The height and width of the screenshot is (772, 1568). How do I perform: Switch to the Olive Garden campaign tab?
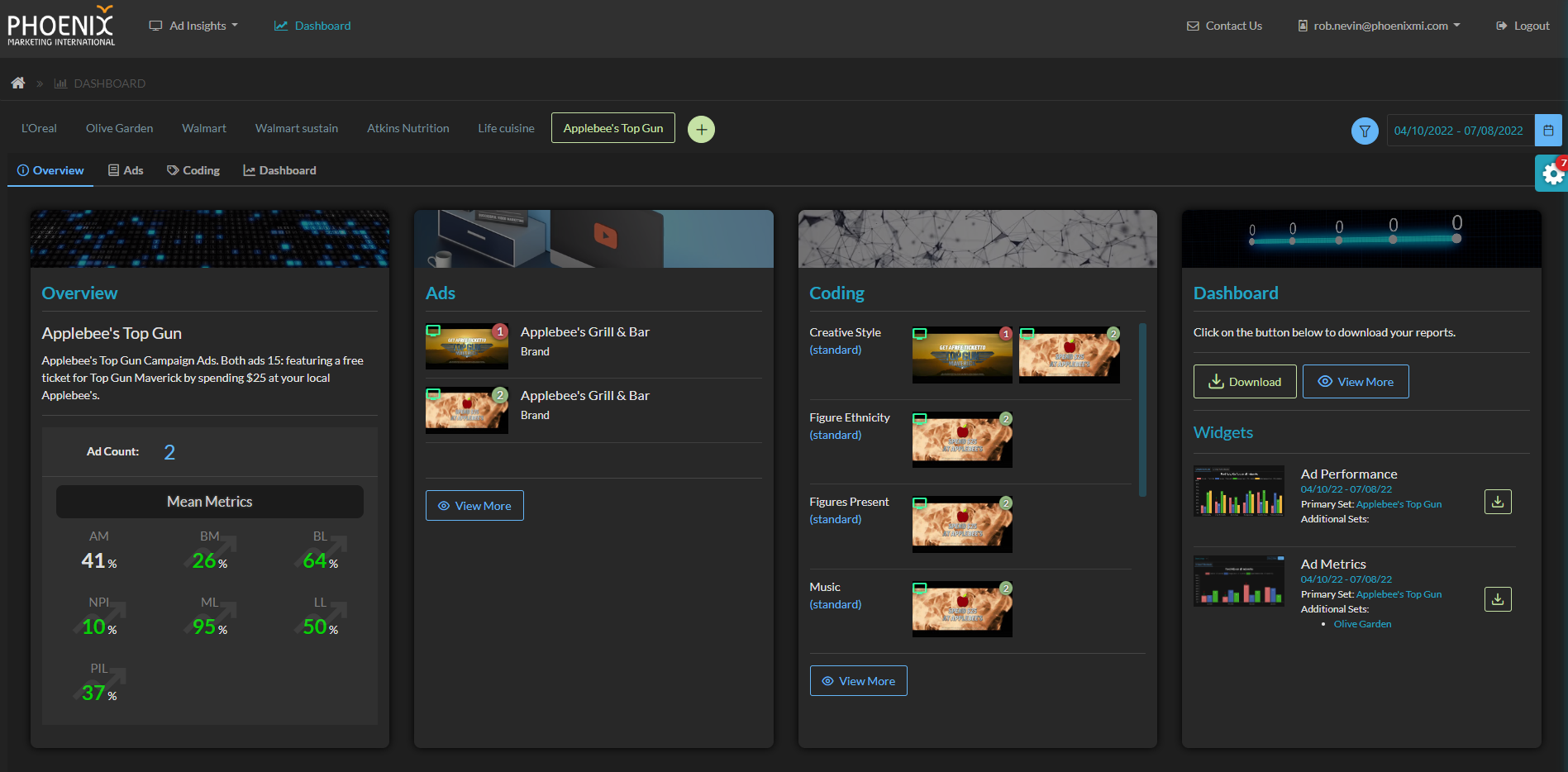119,128
